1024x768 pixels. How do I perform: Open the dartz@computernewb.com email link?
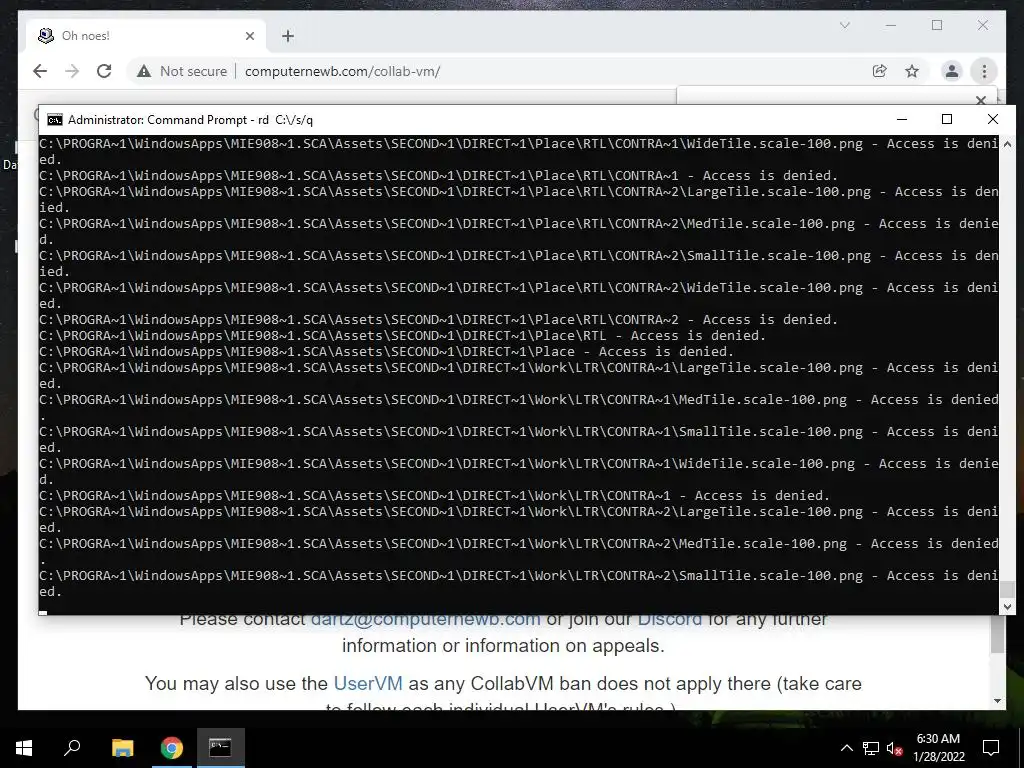(x=426, y=619)
